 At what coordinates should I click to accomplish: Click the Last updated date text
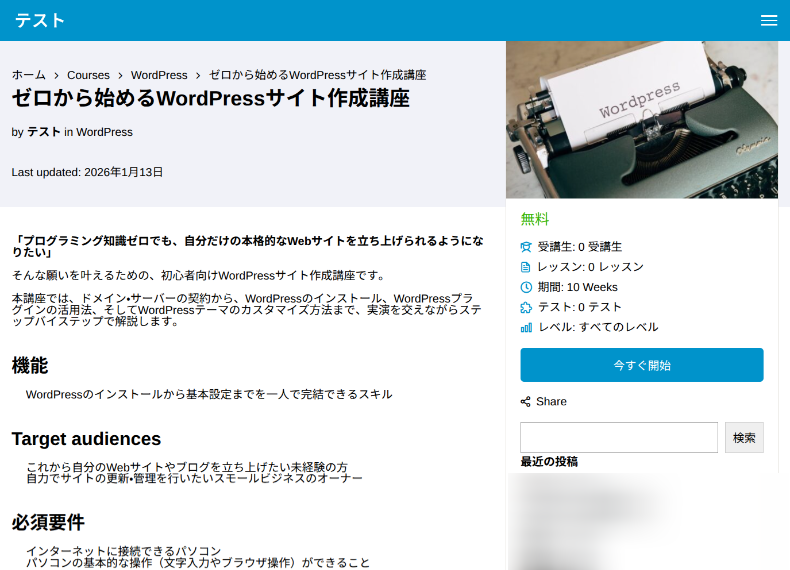(x=87, y=172)
